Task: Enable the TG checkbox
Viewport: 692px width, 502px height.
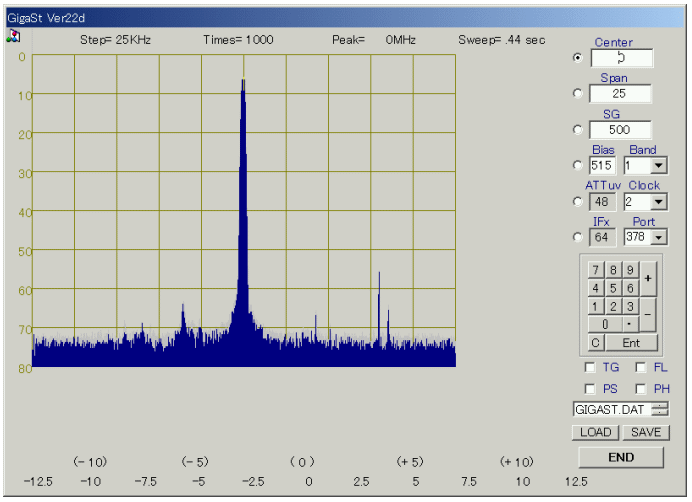Action: [x=590, y=368]
